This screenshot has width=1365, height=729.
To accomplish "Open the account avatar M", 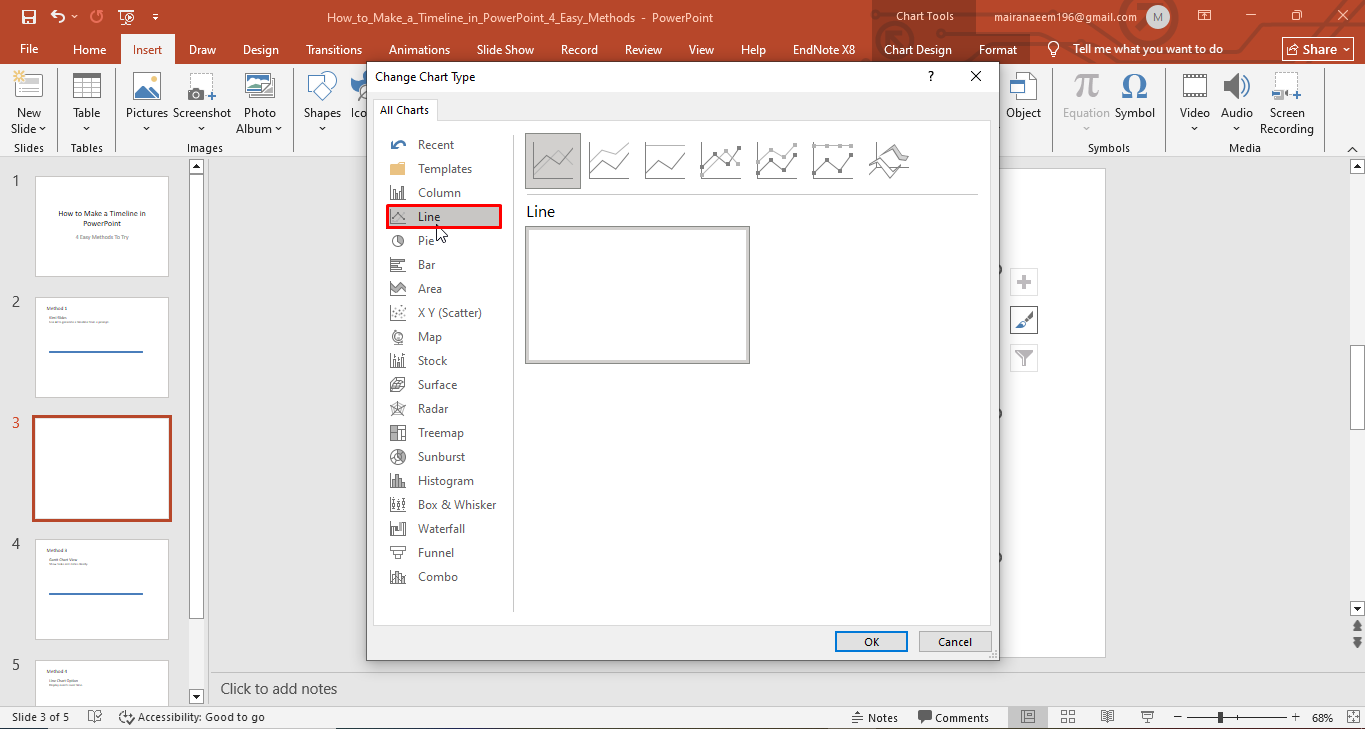I will tap(1158, 17).
